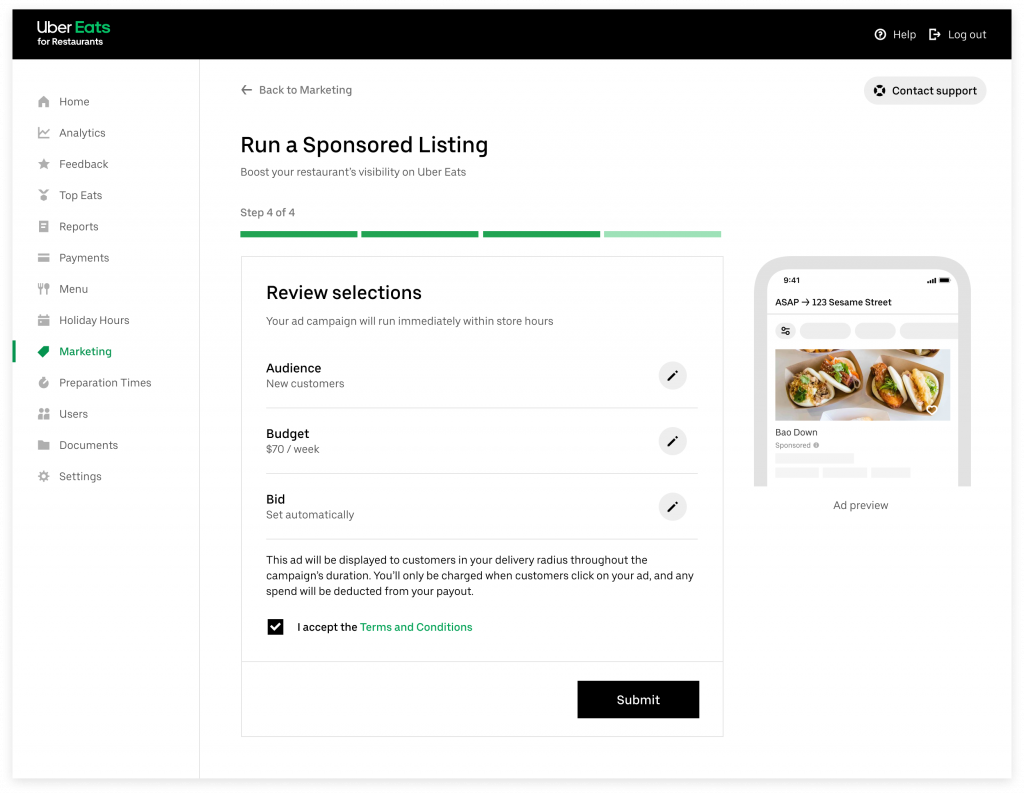Submit the sponsored listing campaign

638,699
